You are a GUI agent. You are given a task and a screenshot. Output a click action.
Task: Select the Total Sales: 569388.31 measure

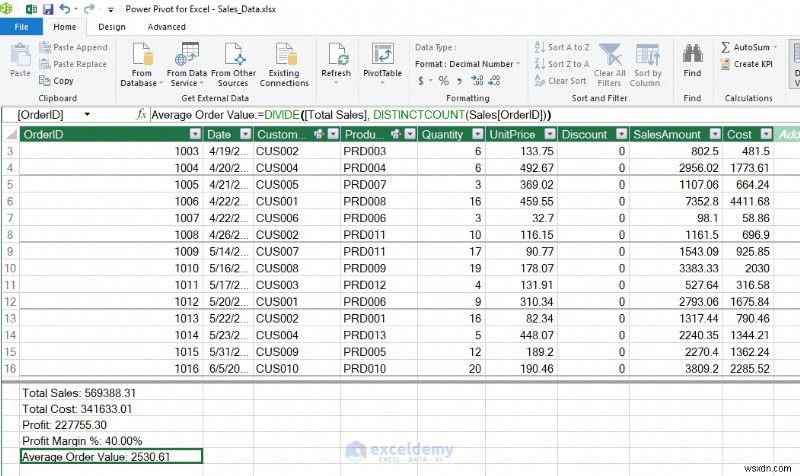click(111, 393)
